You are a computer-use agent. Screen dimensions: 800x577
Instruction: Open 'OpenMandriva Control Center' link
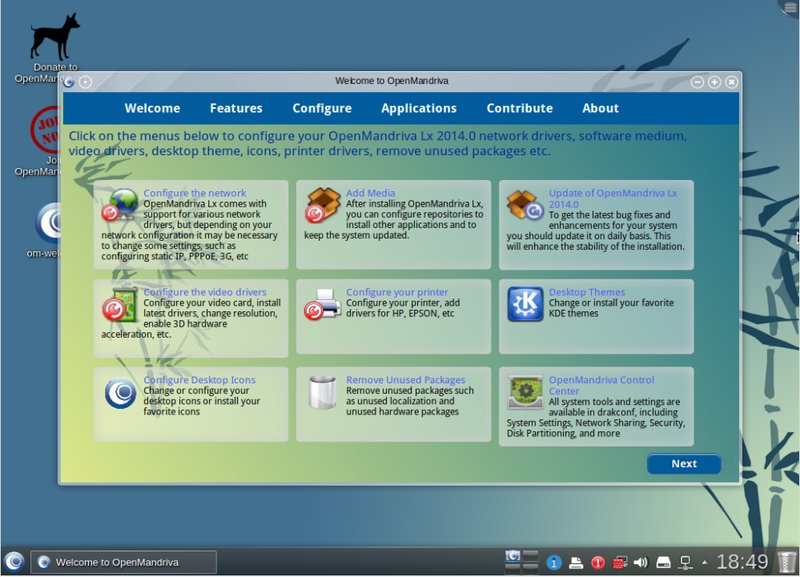tap(602, 385)
